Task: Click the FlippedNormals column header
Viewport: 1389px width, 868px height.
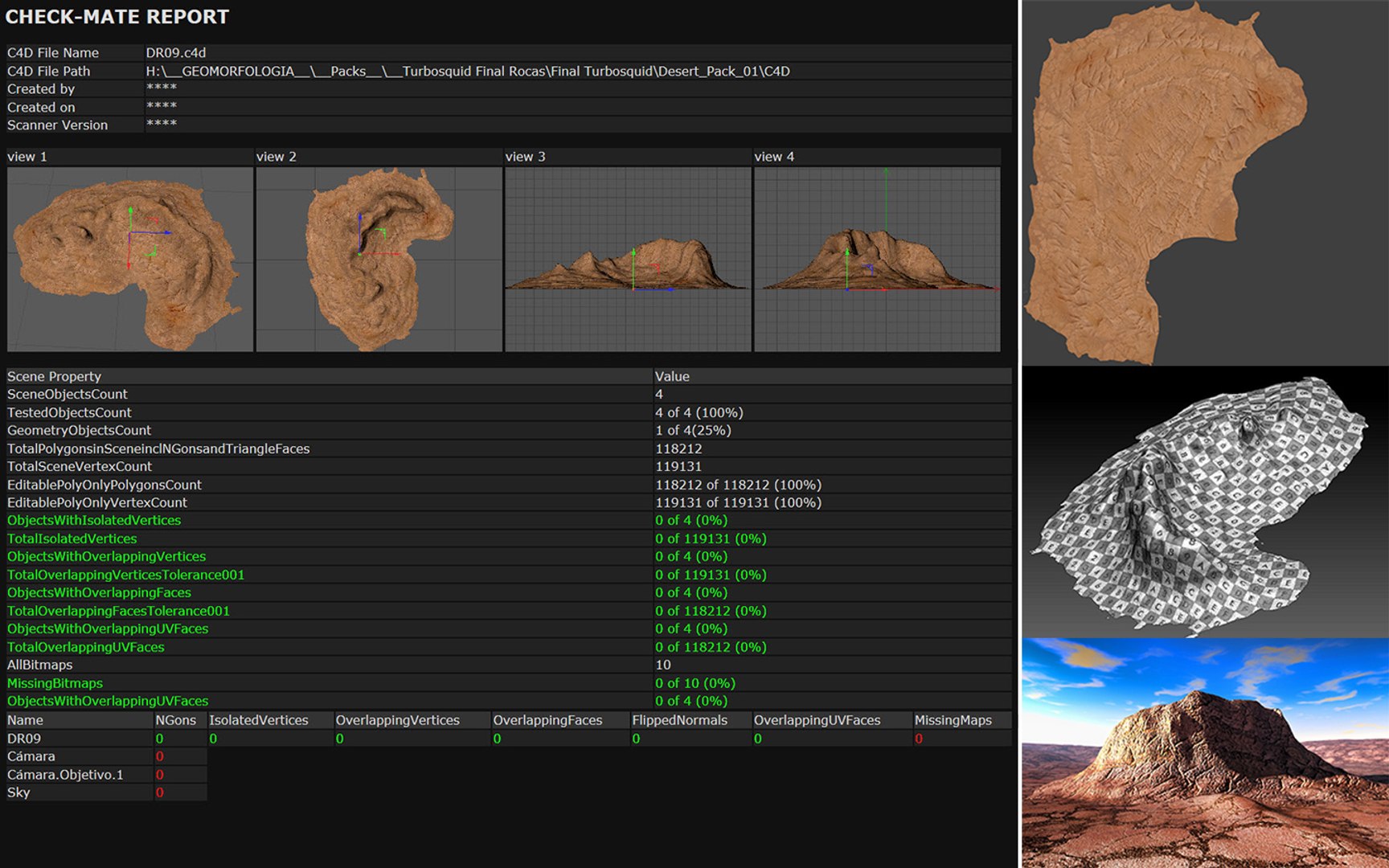Action: pos(680,721)
